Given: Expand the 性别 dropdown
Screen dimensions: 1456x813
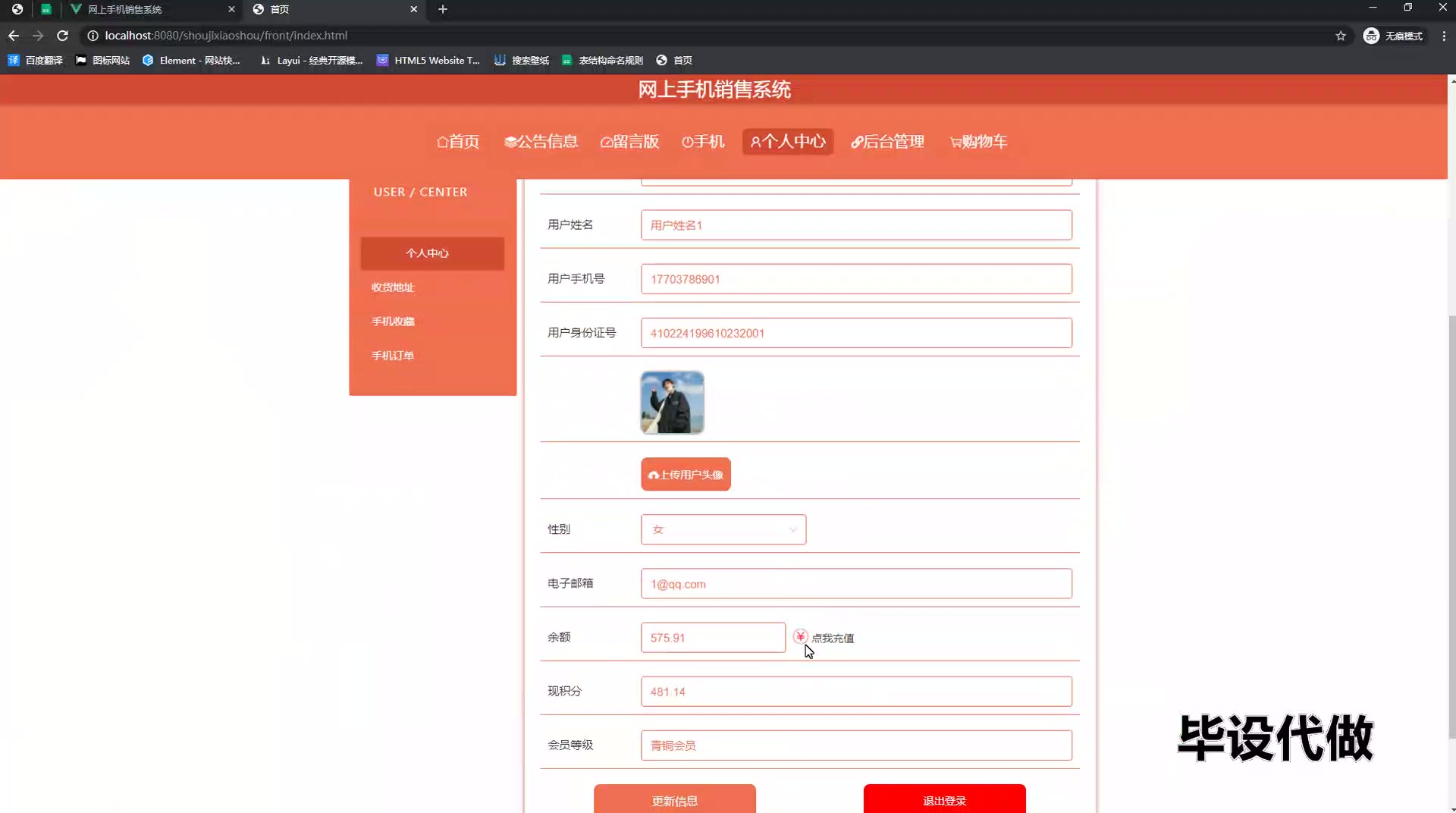Looking at the screenshot, I should [x=723, y=529].
